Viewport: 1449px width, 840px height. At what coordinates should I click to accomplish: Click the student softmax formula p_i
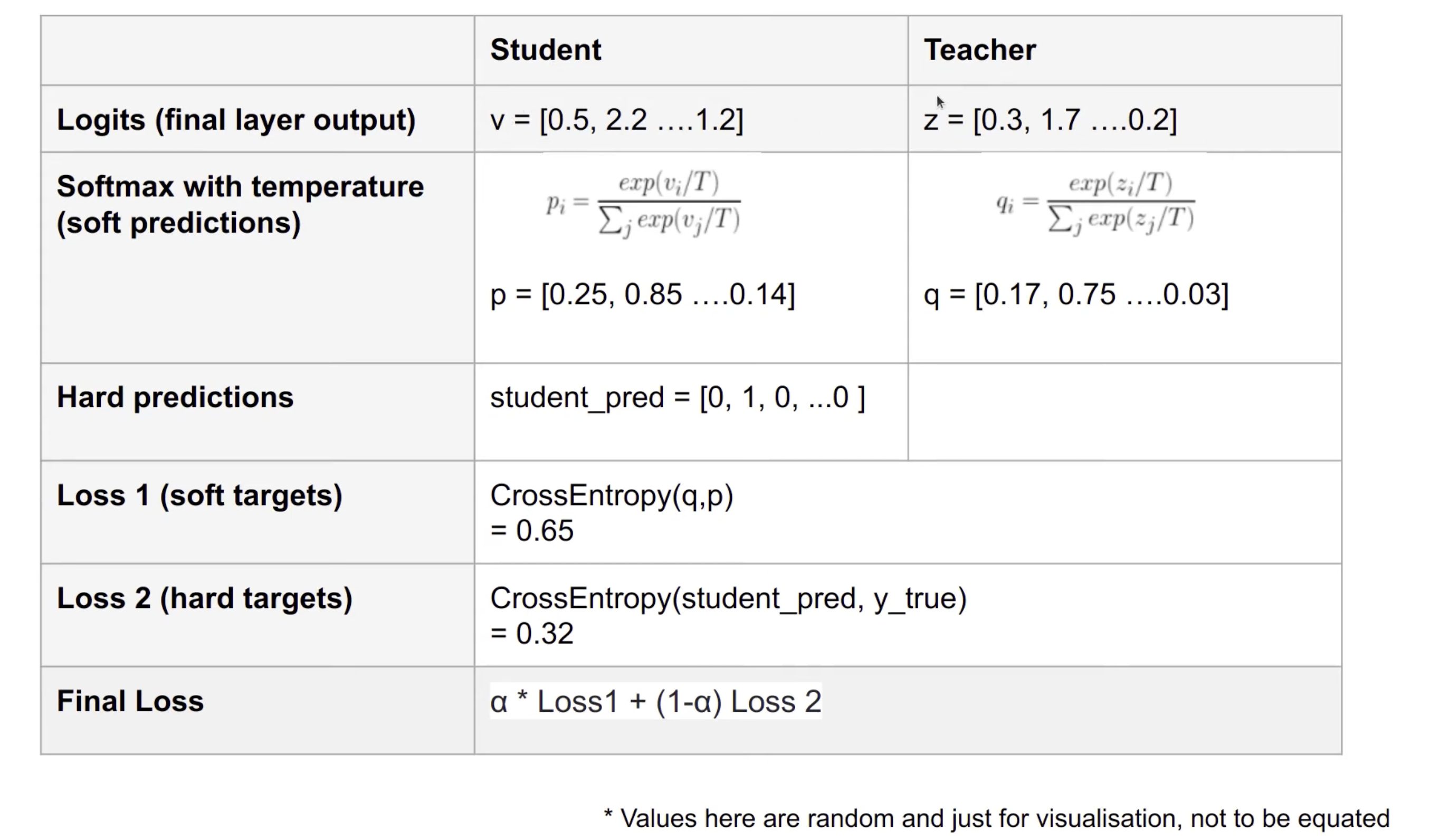(643, 204)
